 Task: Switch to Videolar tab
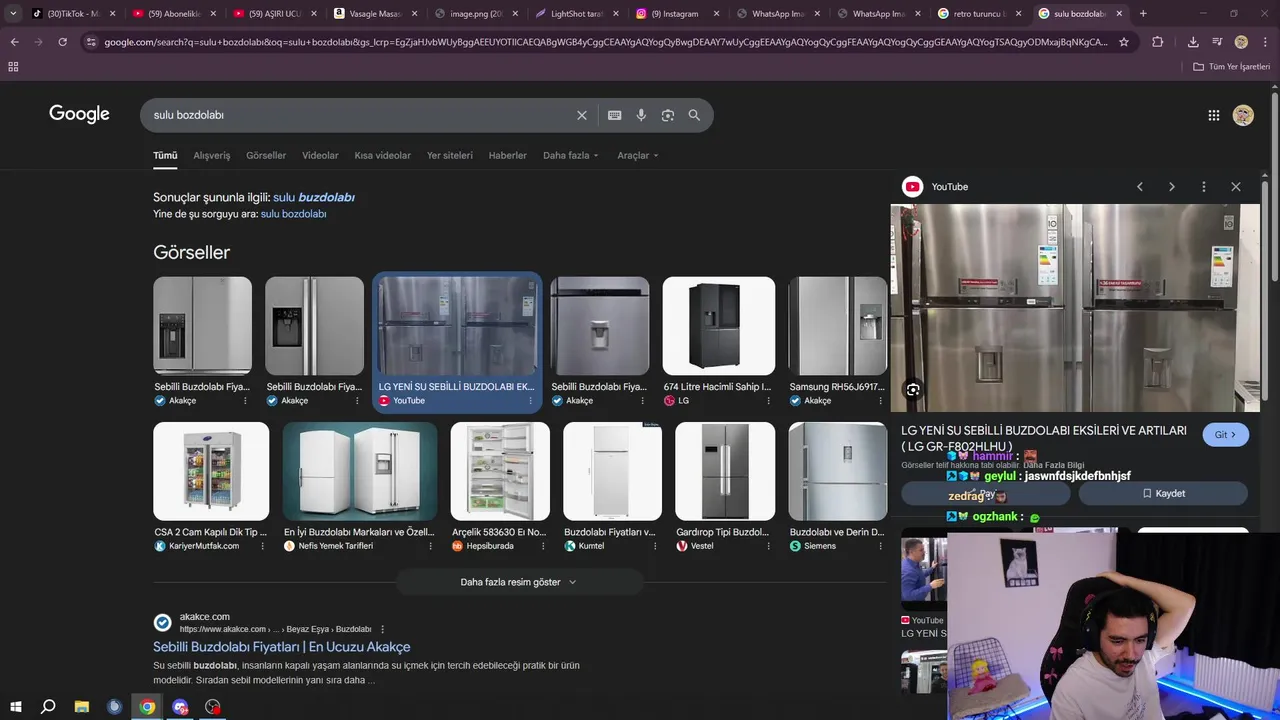tap(320, 156)
